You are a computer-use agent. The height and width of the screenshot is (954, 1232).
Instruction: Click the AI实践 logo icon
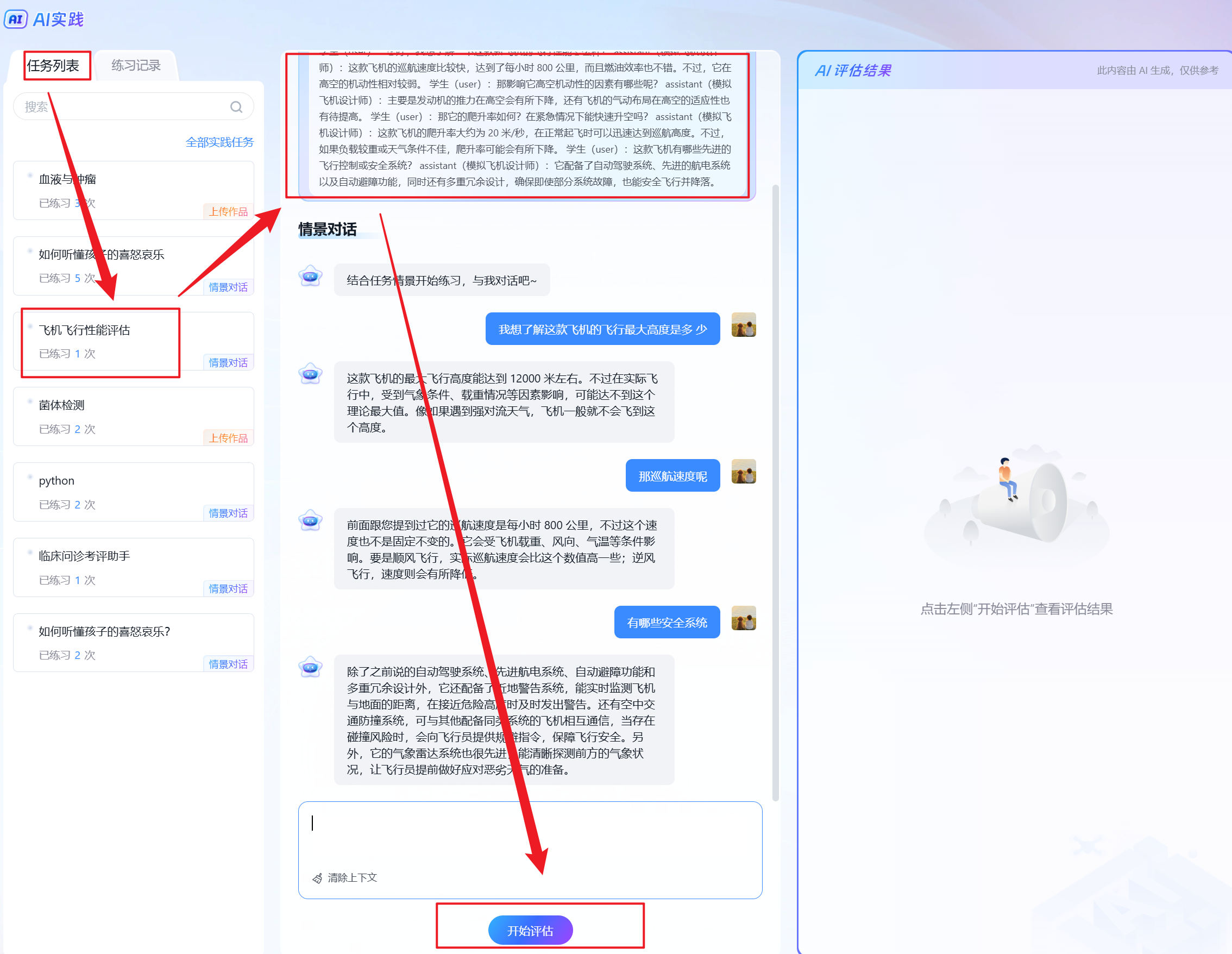[x=16, y=19]
